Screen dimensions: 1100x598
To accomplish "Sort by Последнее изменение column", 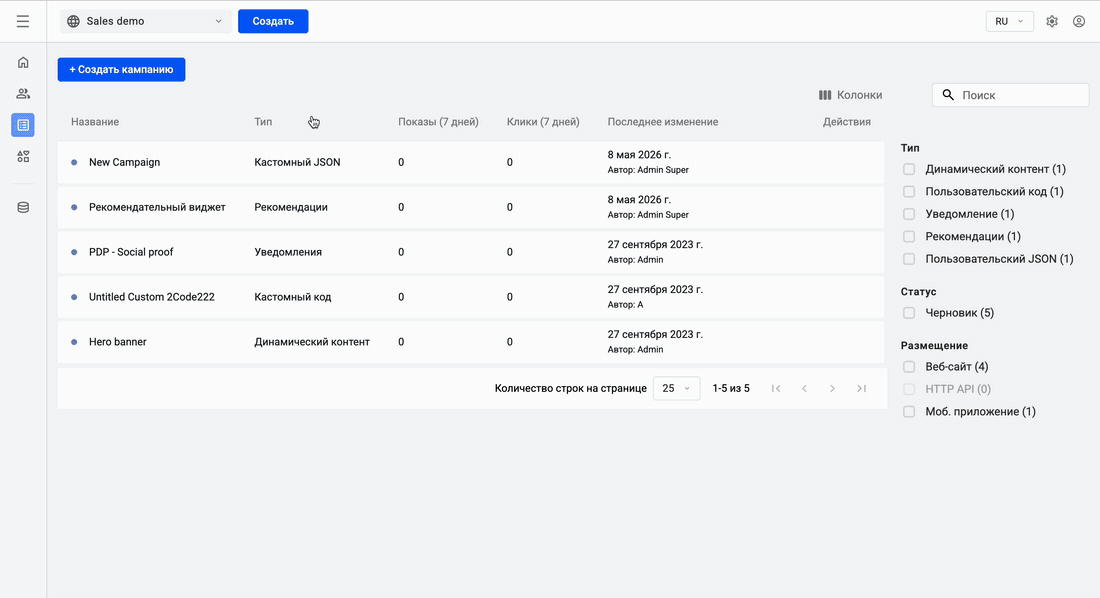I will (663, 121).
